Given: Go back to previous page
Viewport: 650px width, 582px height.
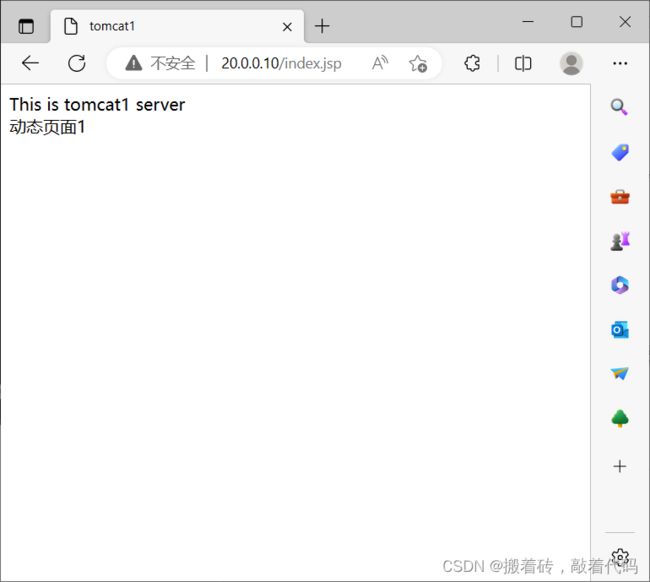Looking at the screenshot, I should (x=30, y=63).
